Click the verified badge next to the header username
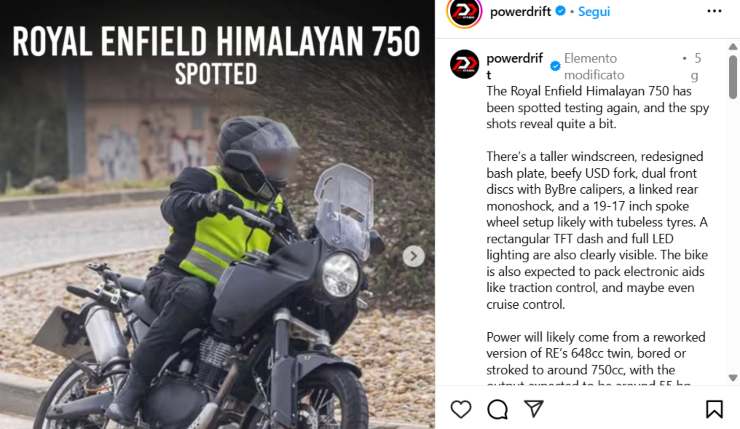 [x=560, y=11]
